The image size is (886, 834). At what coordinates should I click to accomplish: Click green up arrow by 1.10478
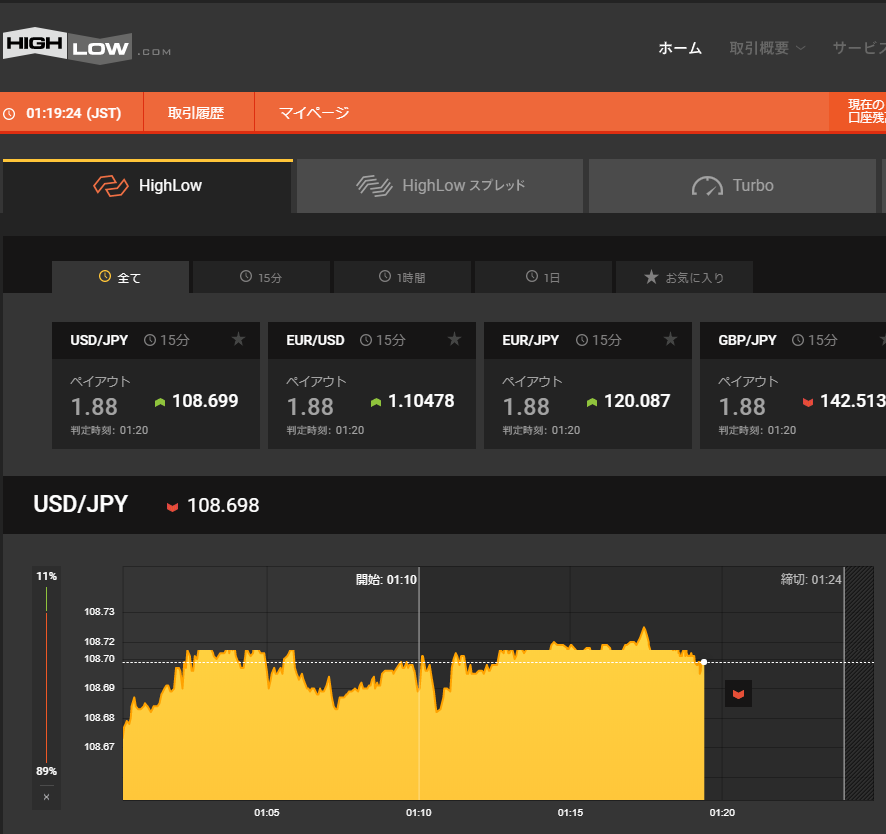[376, 402]
